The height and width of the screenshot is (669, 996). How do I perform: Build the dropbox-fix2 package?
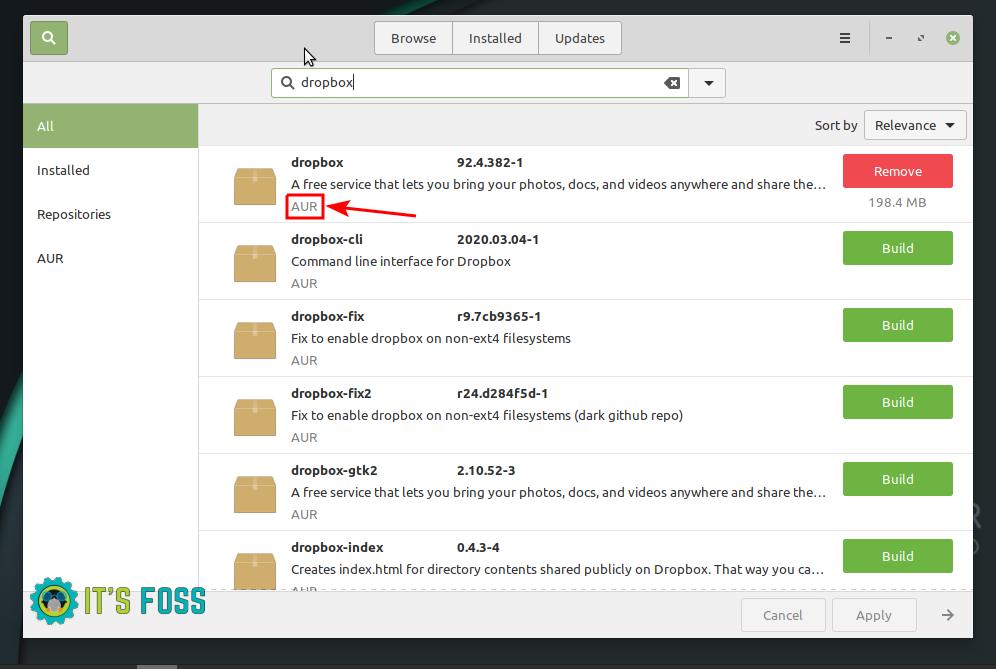(x=897, y=402)
